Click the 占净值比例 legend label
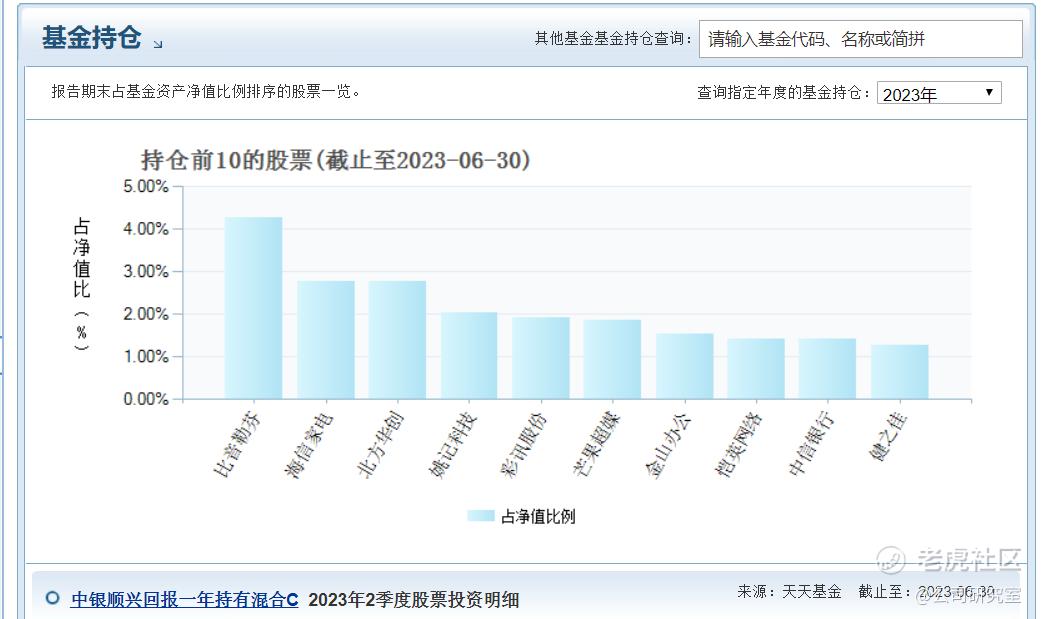Screen dimensions: 1041x619 click(x=538, y=516)
